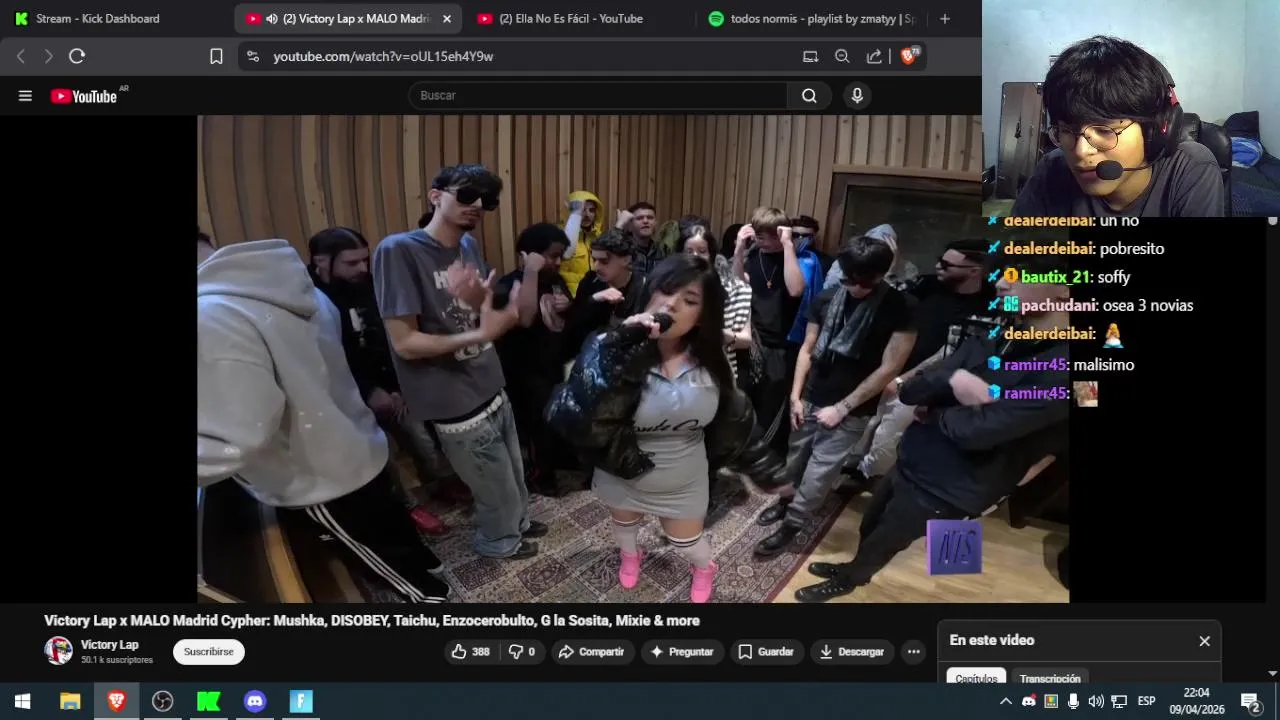The image size is (1280, 720).
Task: Open File Explorer from taskbar
Action: pos(70,701)
